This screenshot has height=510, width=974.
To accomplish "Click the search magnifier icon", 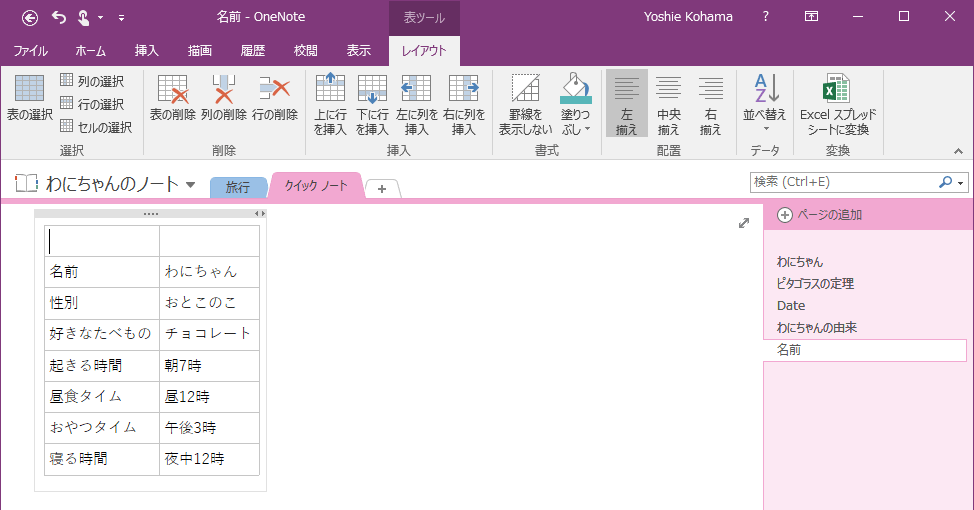I will [x=945, y=182].
